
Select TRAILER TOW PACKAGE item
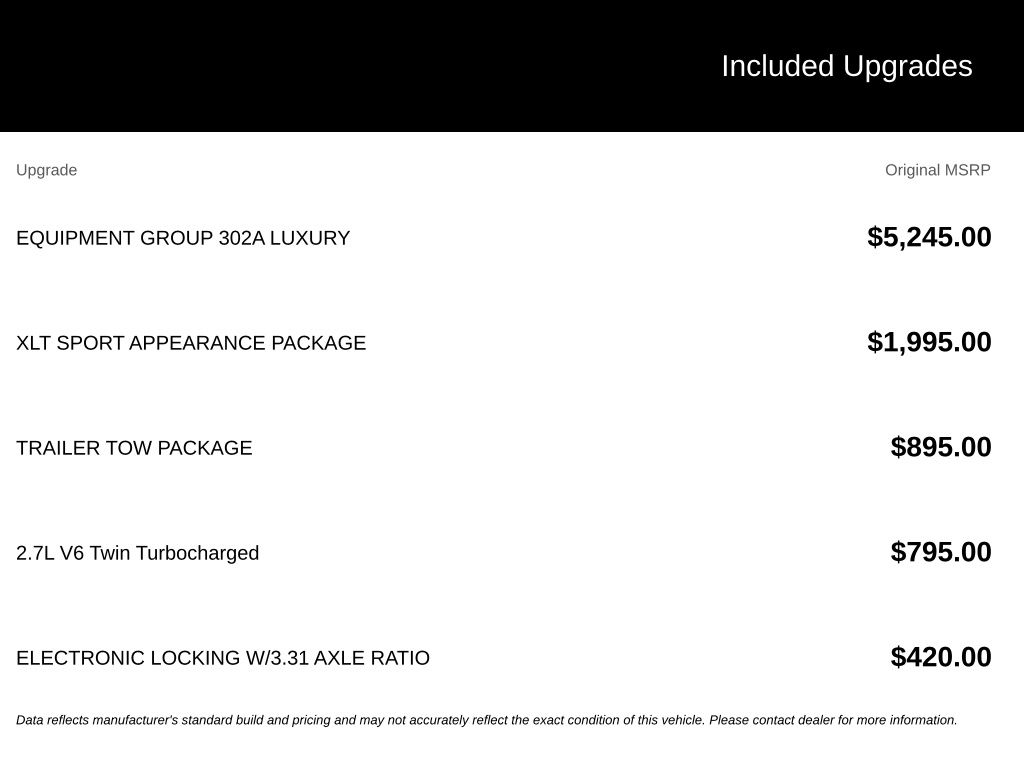134,448
